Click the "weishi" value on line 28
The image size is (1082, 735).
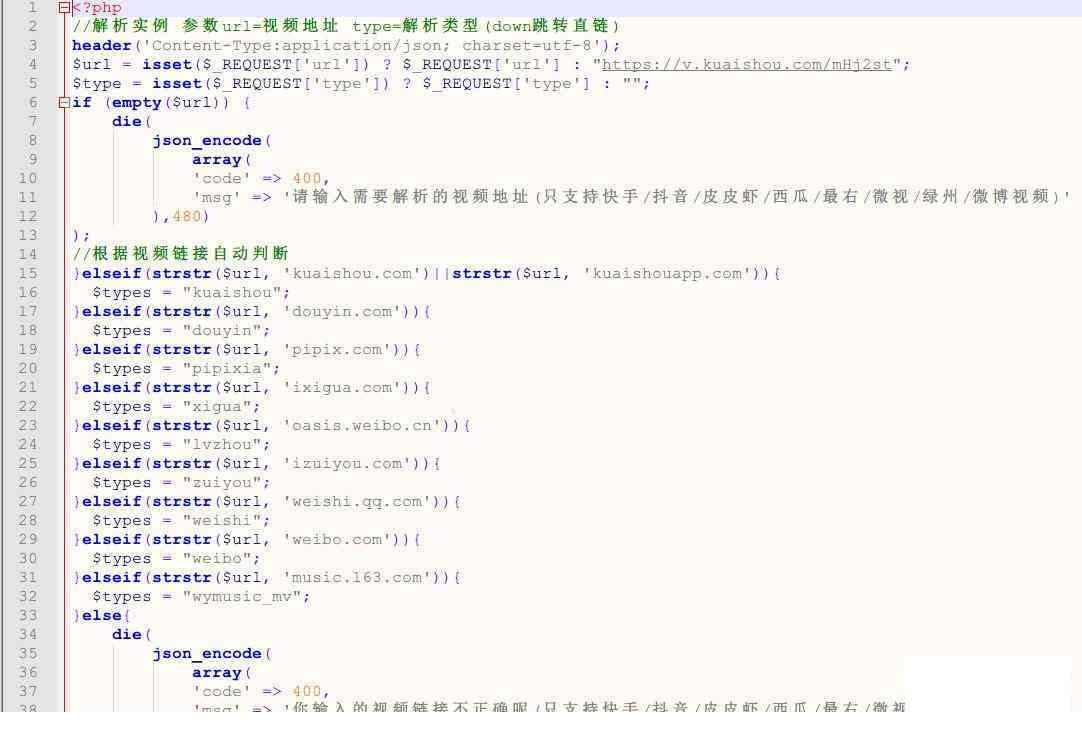tap(222, 520)
